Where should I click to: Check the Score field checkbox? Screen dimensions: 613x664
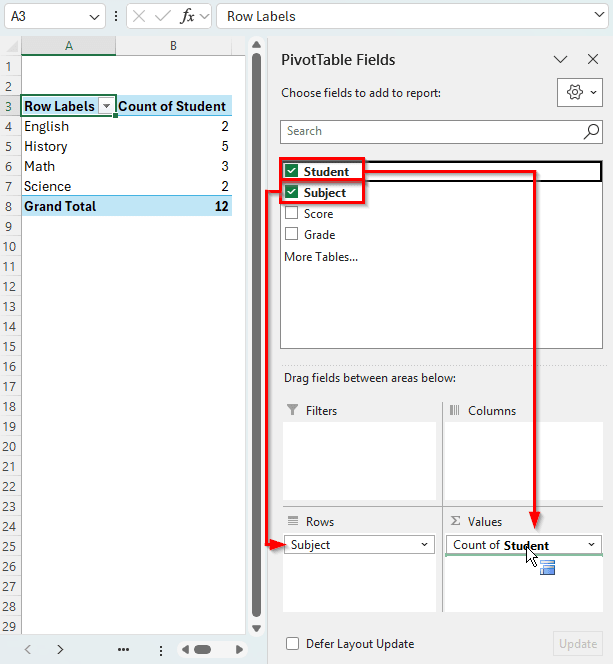click(292, 214)
